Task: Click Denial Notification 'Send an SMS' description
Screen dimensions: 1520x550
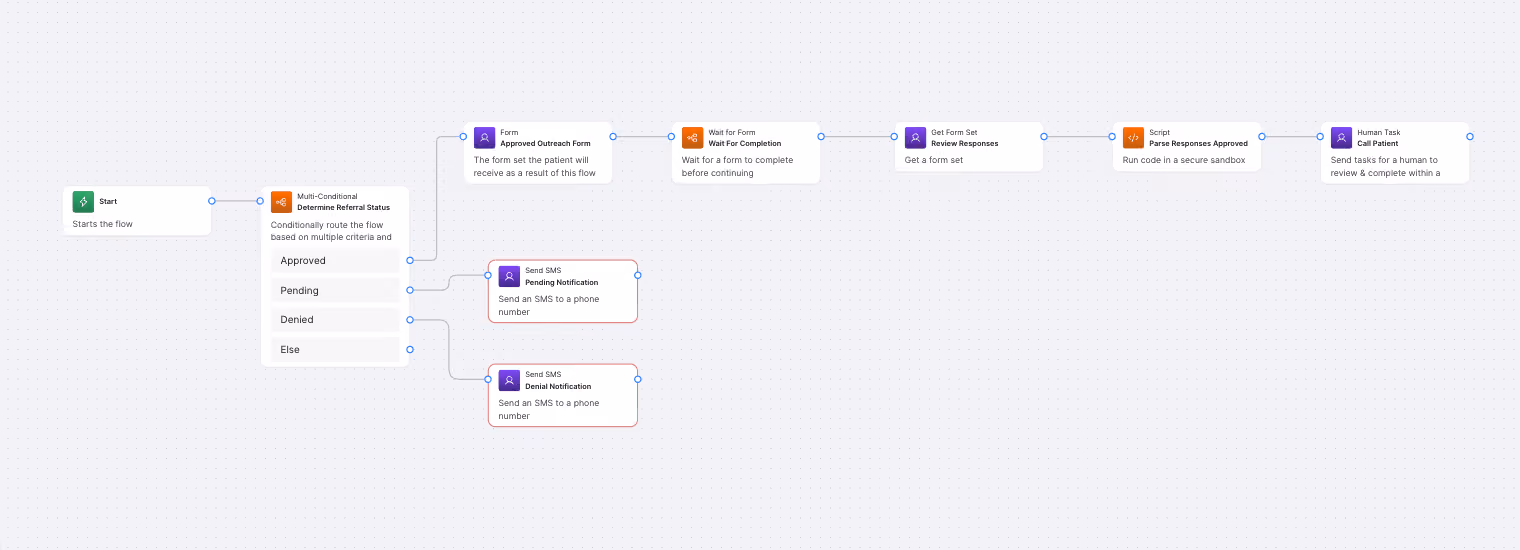Action: [x=549, y=409]
